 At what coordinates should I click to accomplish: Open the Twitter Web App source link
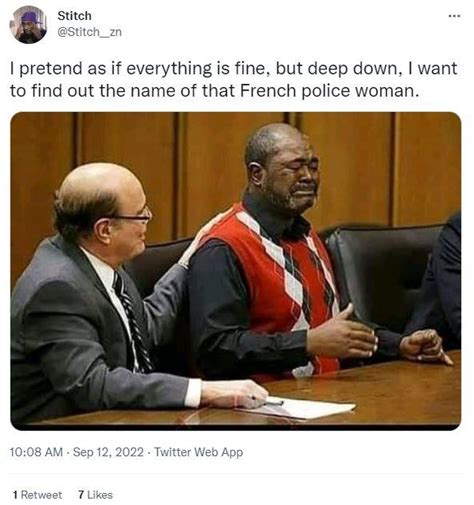tap(199, 452)
